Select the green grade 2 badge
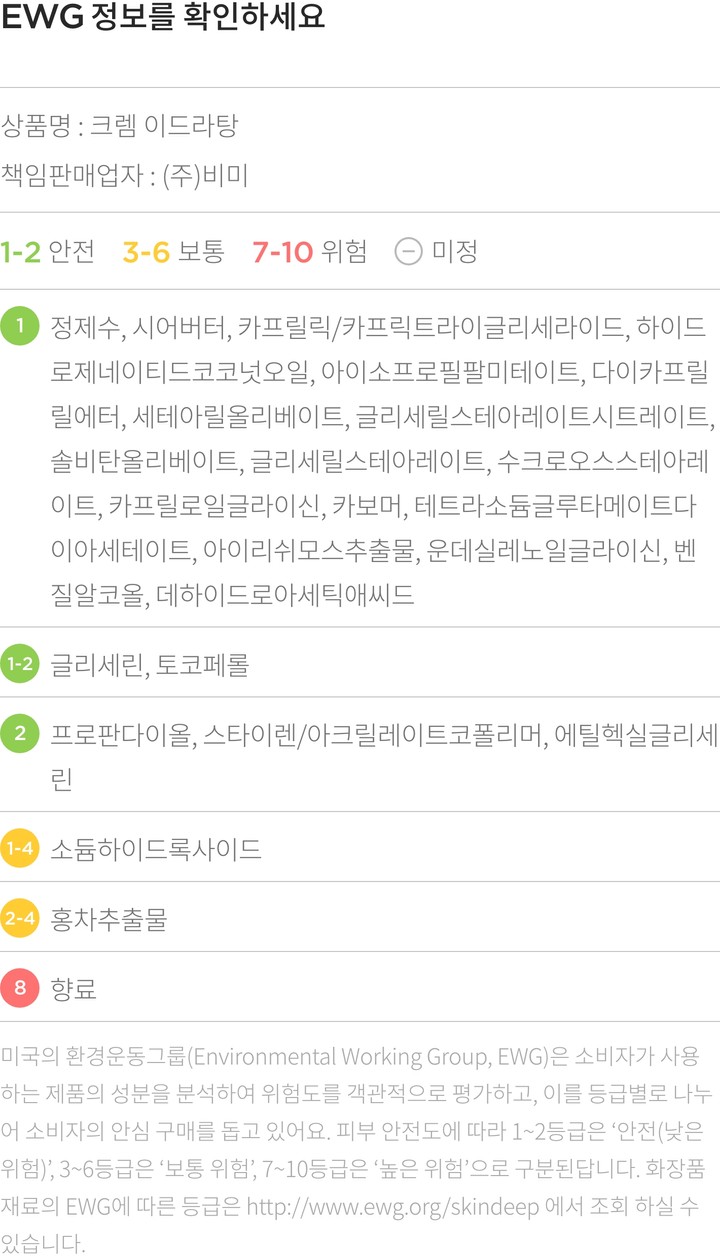Image resolution: width=720 pixels, height=1259 pixels. tap(20, 734)
